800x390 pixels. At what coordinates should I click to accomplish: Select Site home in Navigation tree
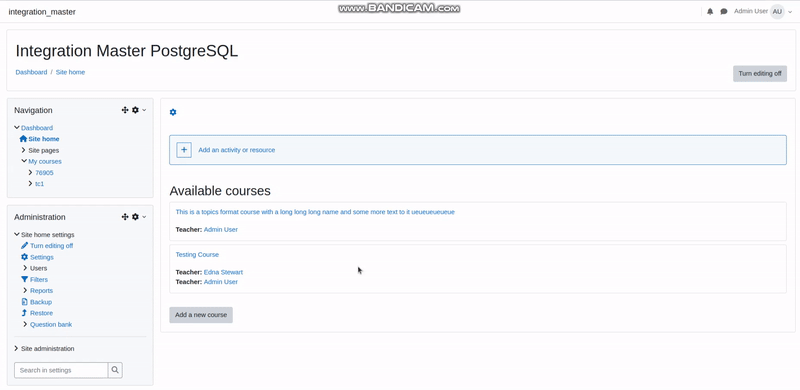pyautogui.click(x=44, y=139)
